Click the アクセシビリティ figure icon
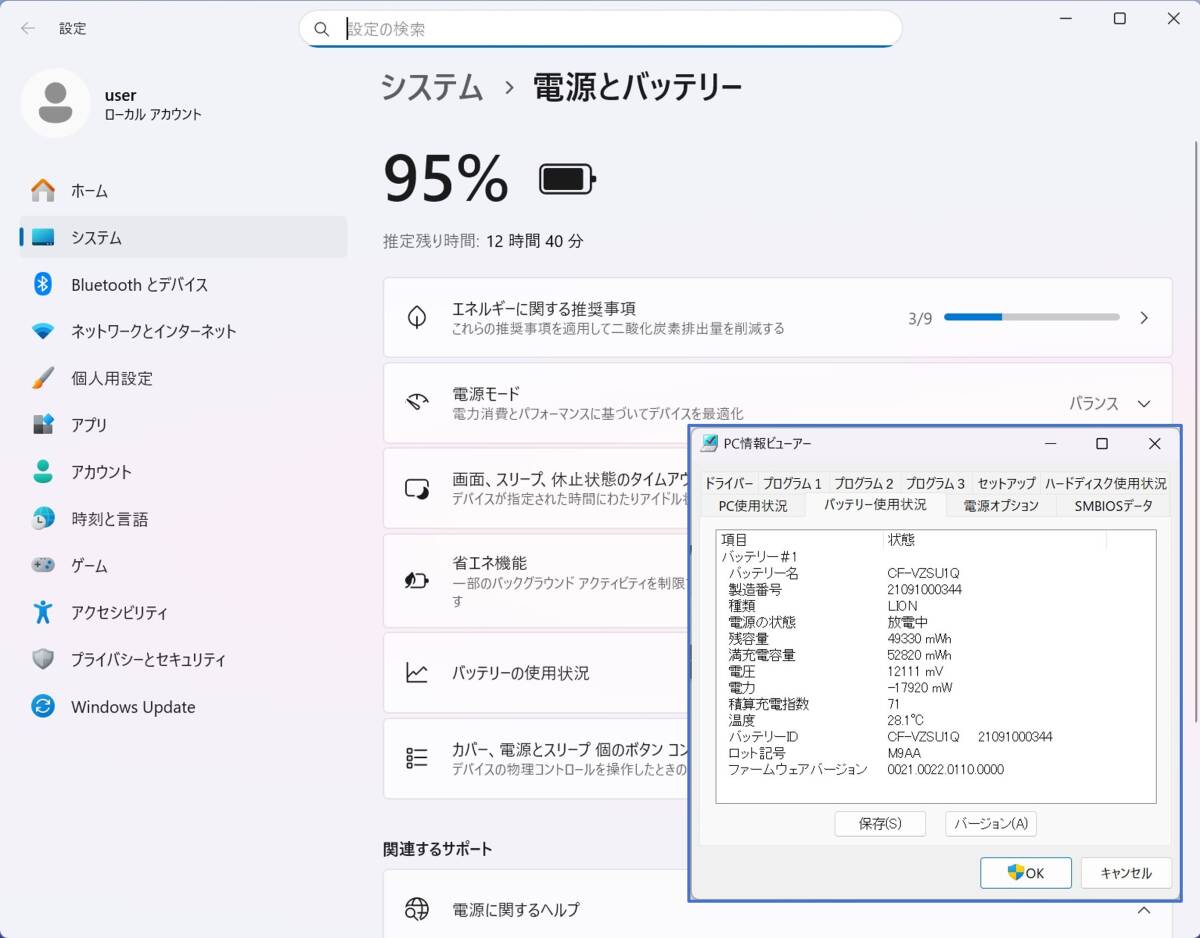 coord(43,612)
